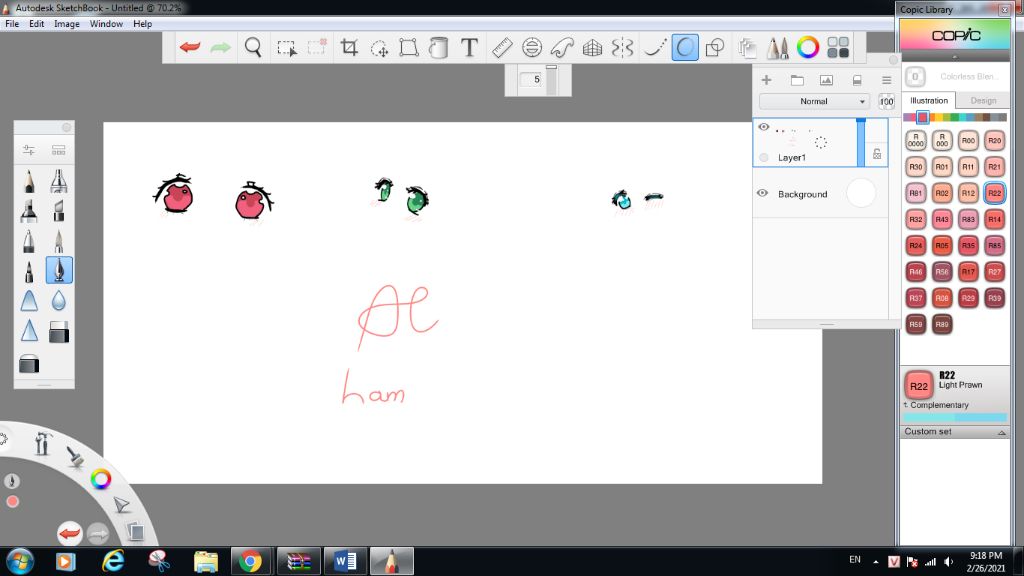Screen dimensions: 1024x576
Task: Click the layer opacity value 100
Action: click(886, 101)
